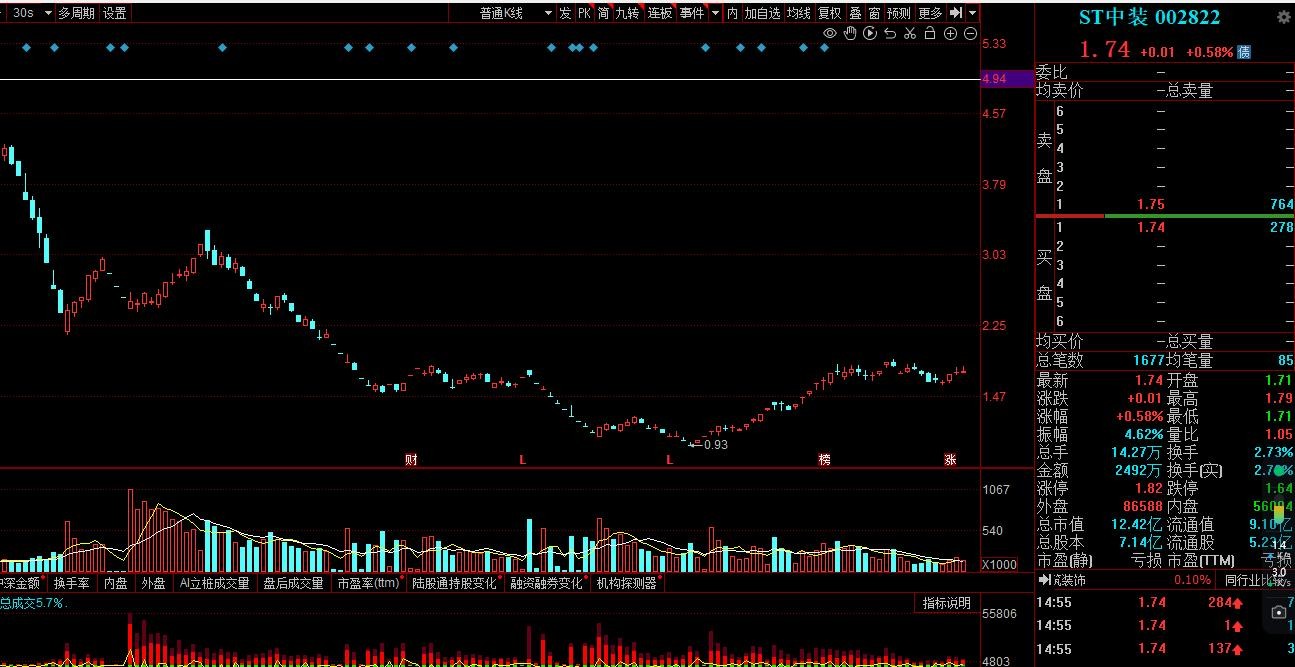Select the hand pan tool
Screen dimensions: 1295x667
[x=850, y=34]
